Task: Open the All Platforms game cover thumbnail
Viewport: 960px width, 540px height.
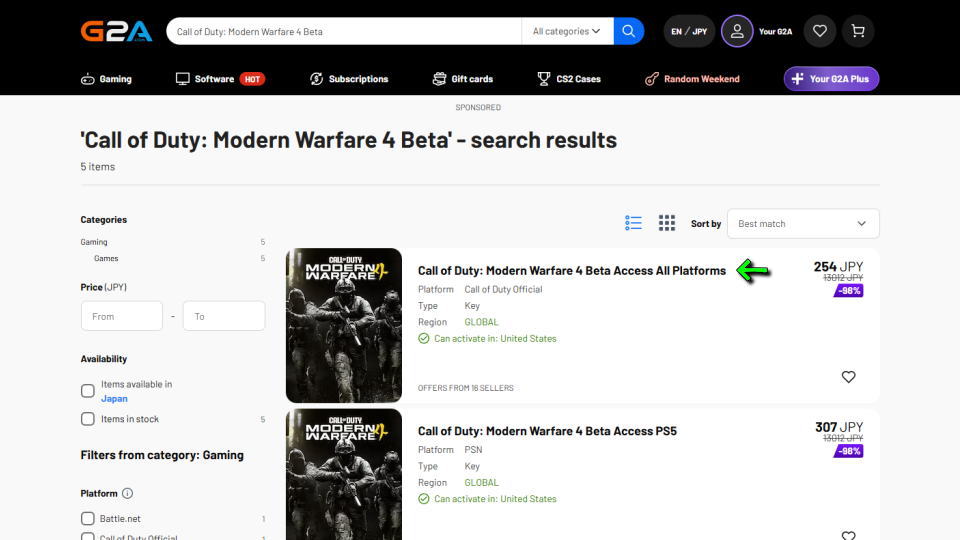Action: click(x=344, y=325)
